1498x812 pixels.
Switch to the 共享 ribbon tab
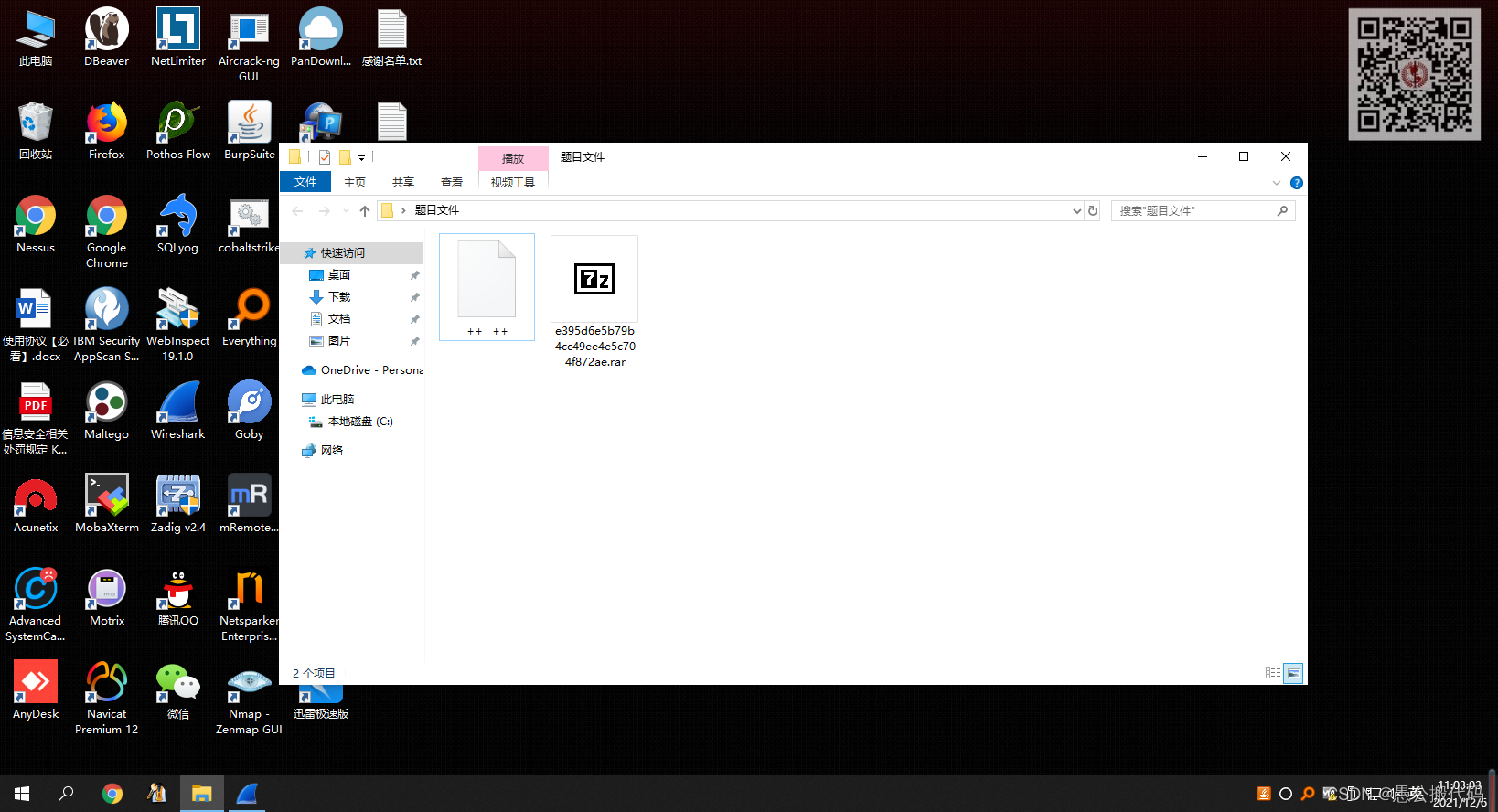[403, 182]
